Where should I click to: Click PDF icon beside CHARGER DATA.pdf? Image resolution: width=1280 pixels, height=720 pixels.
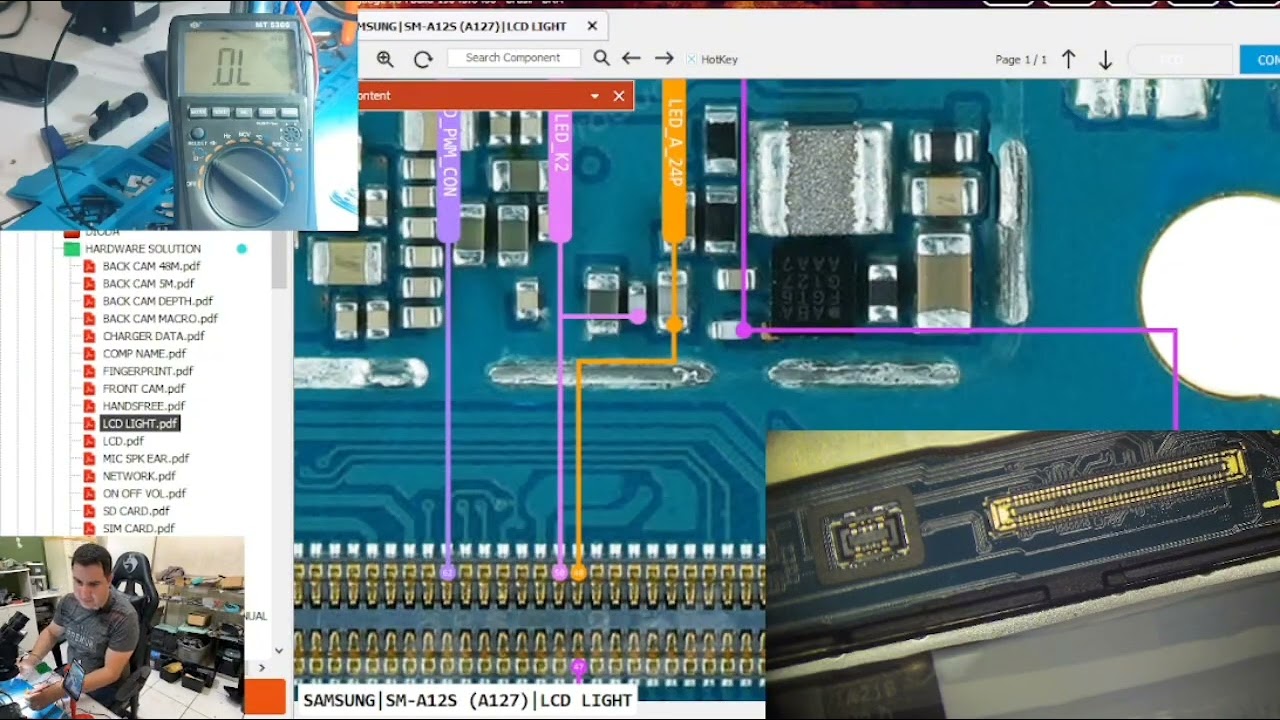pos(89,336)
